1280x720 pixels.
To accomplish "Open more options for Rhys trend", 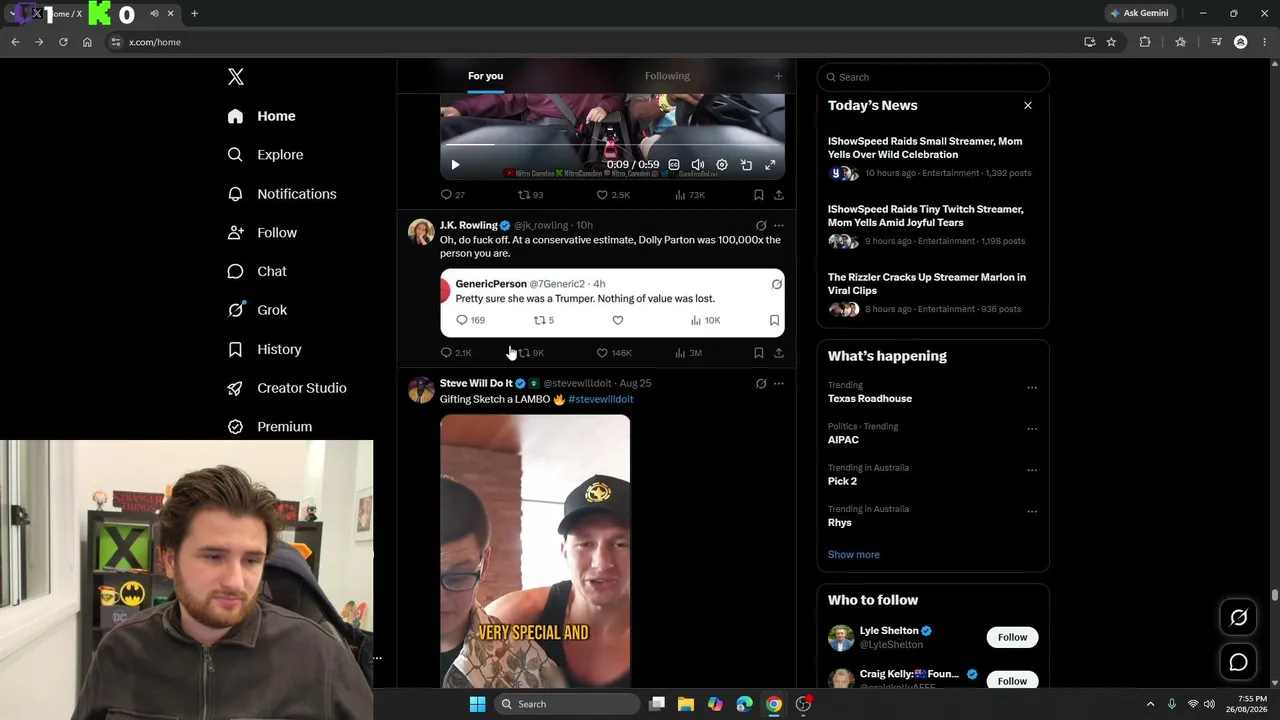I will [1032, 512].
